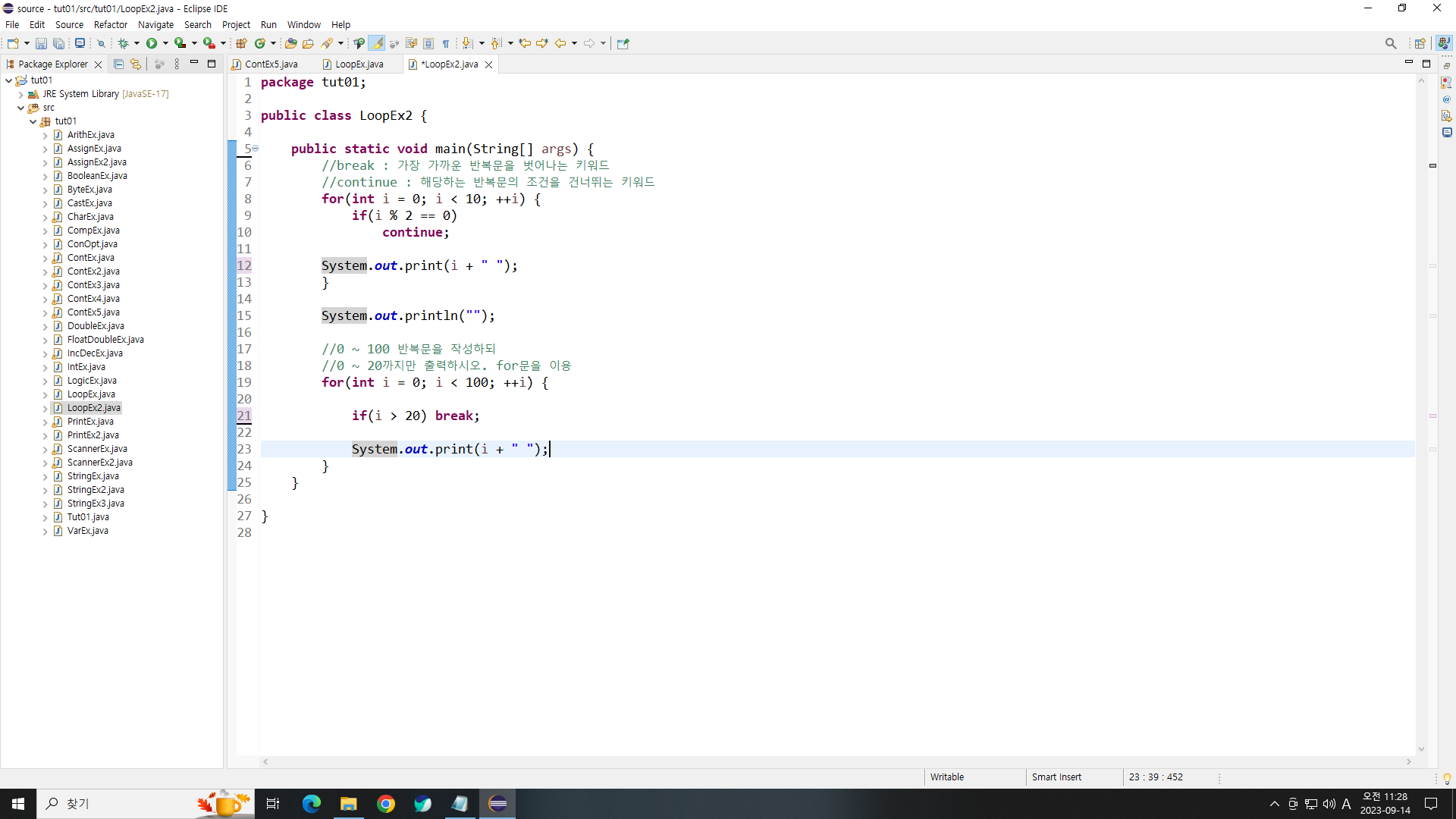Open Chrome from the Windows taskbar

point(385,804)
